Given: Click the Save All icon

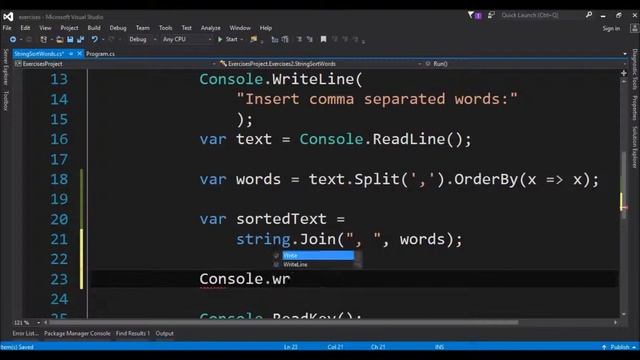Looking at the screenshot, I should click(80, 40).
